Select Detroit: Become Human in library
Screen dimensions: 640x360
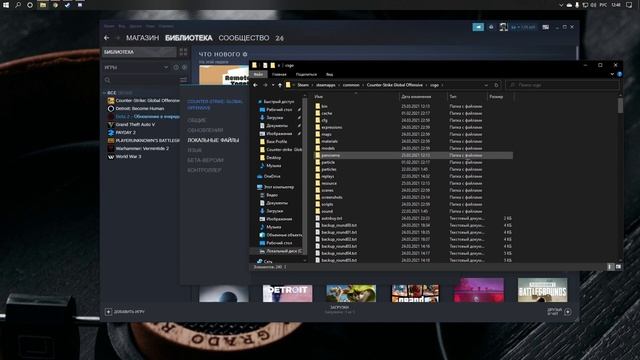[136, 109]
